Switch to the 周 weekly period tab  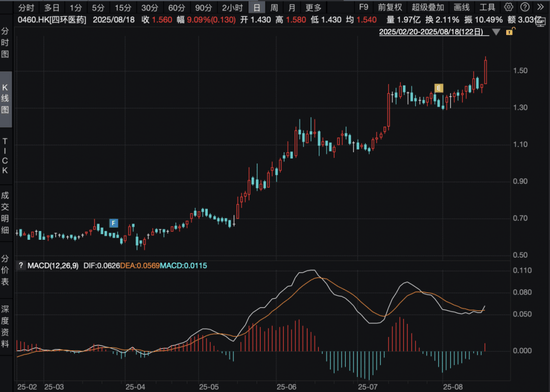point(274,7)
